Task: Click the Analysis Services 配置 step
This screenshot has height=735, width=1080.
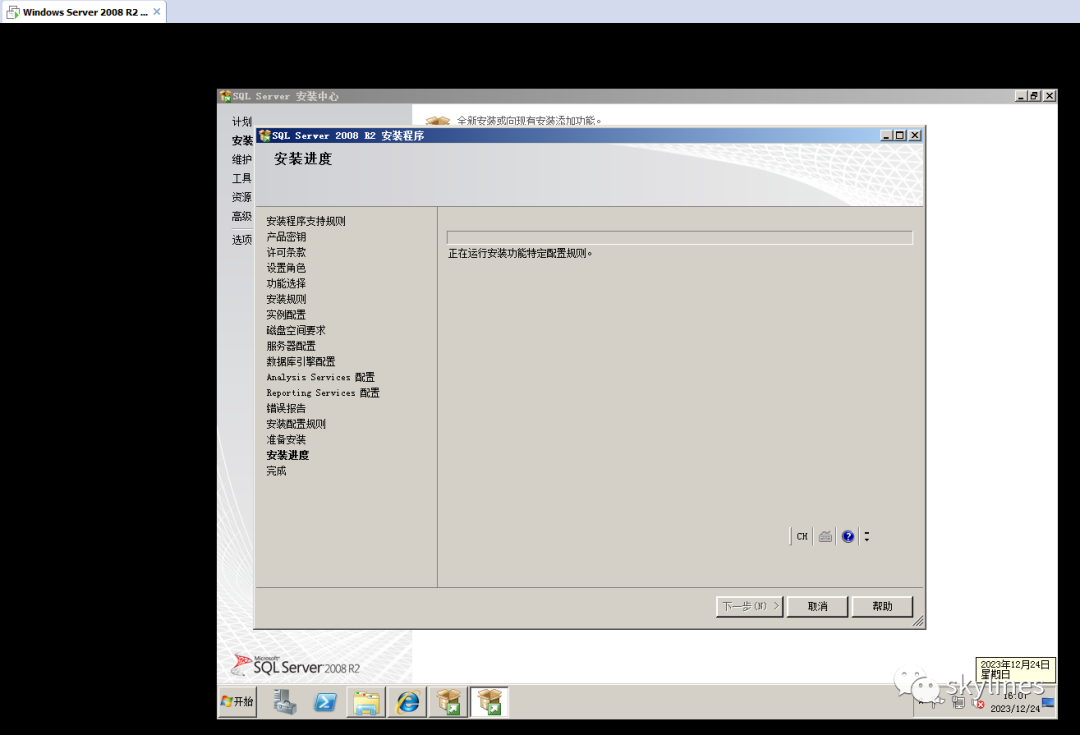Action: [x=320, y=377]
